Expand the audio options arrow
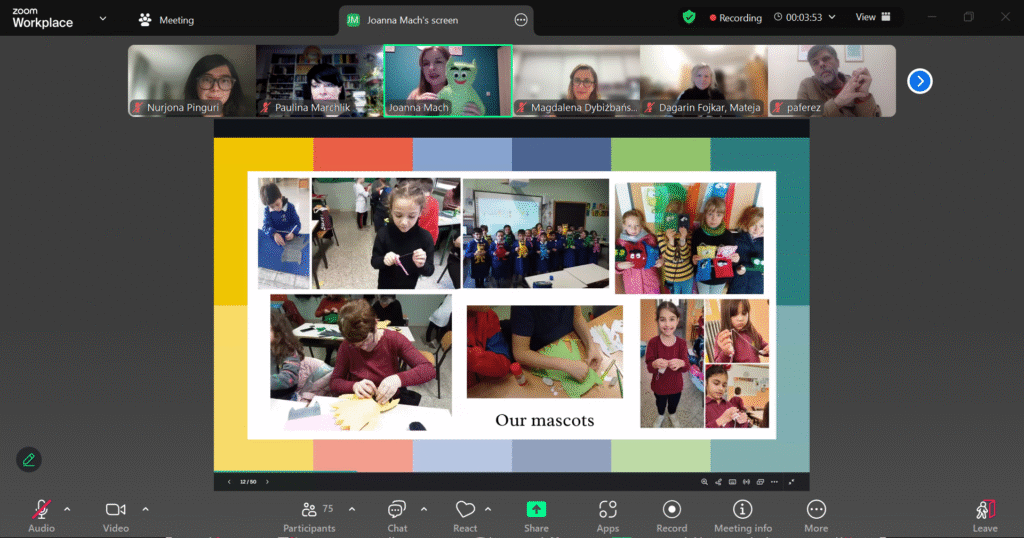Viewport: 1024px width, 538px height. pyautogui.click(x=67, y=509)
